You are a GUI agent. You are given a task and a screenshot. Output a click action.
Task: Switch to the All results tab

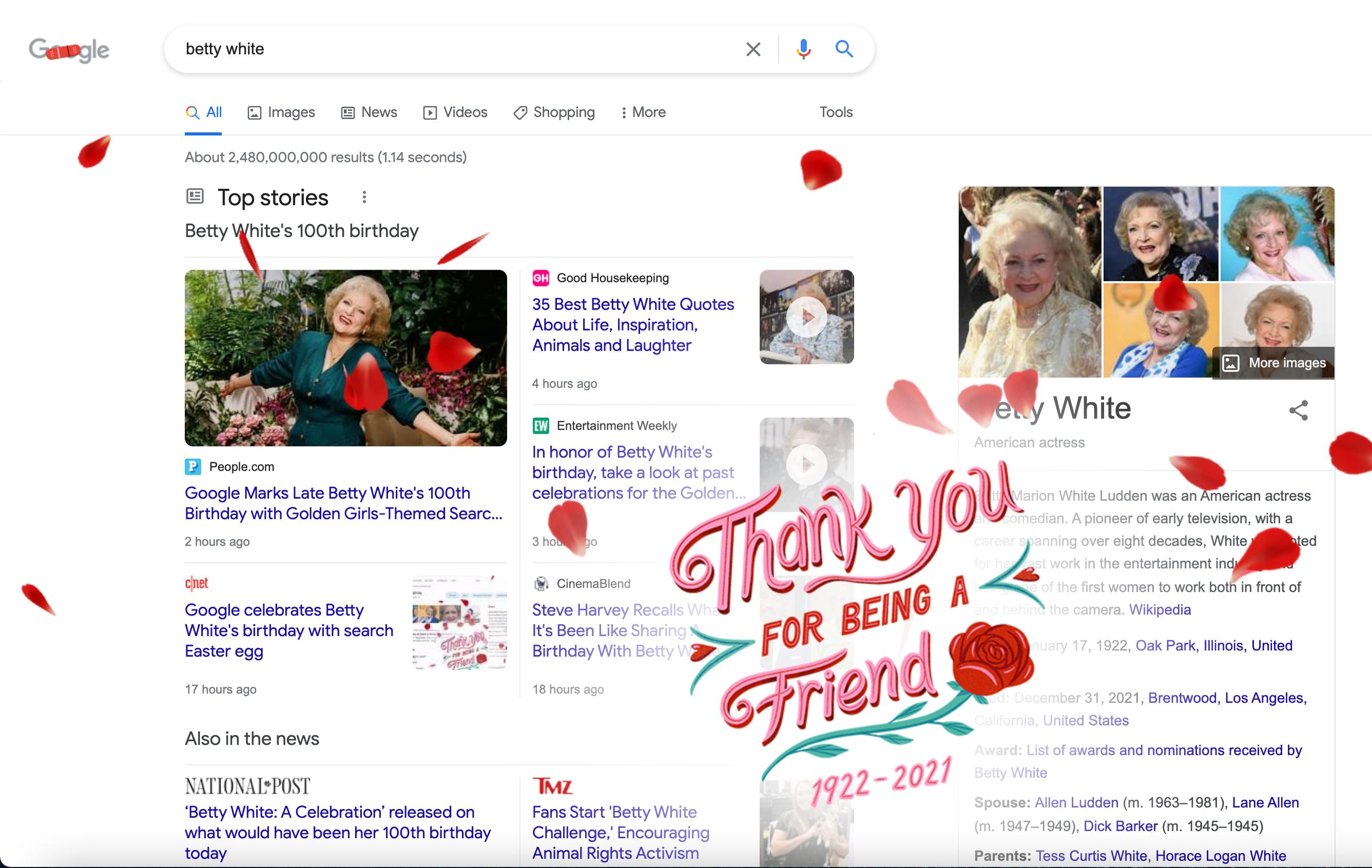click(x=203, y=112)
